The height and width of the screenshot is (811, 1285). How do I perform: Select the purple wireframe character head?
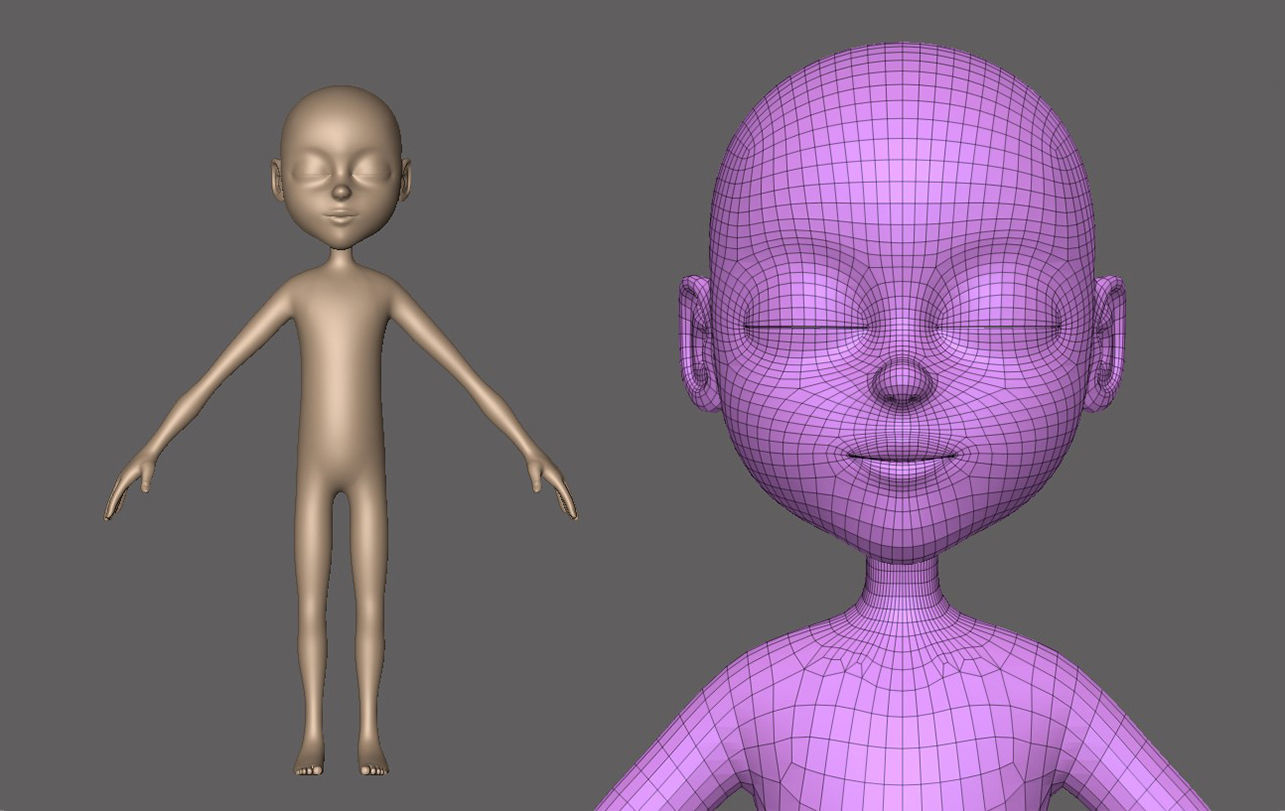902,305
